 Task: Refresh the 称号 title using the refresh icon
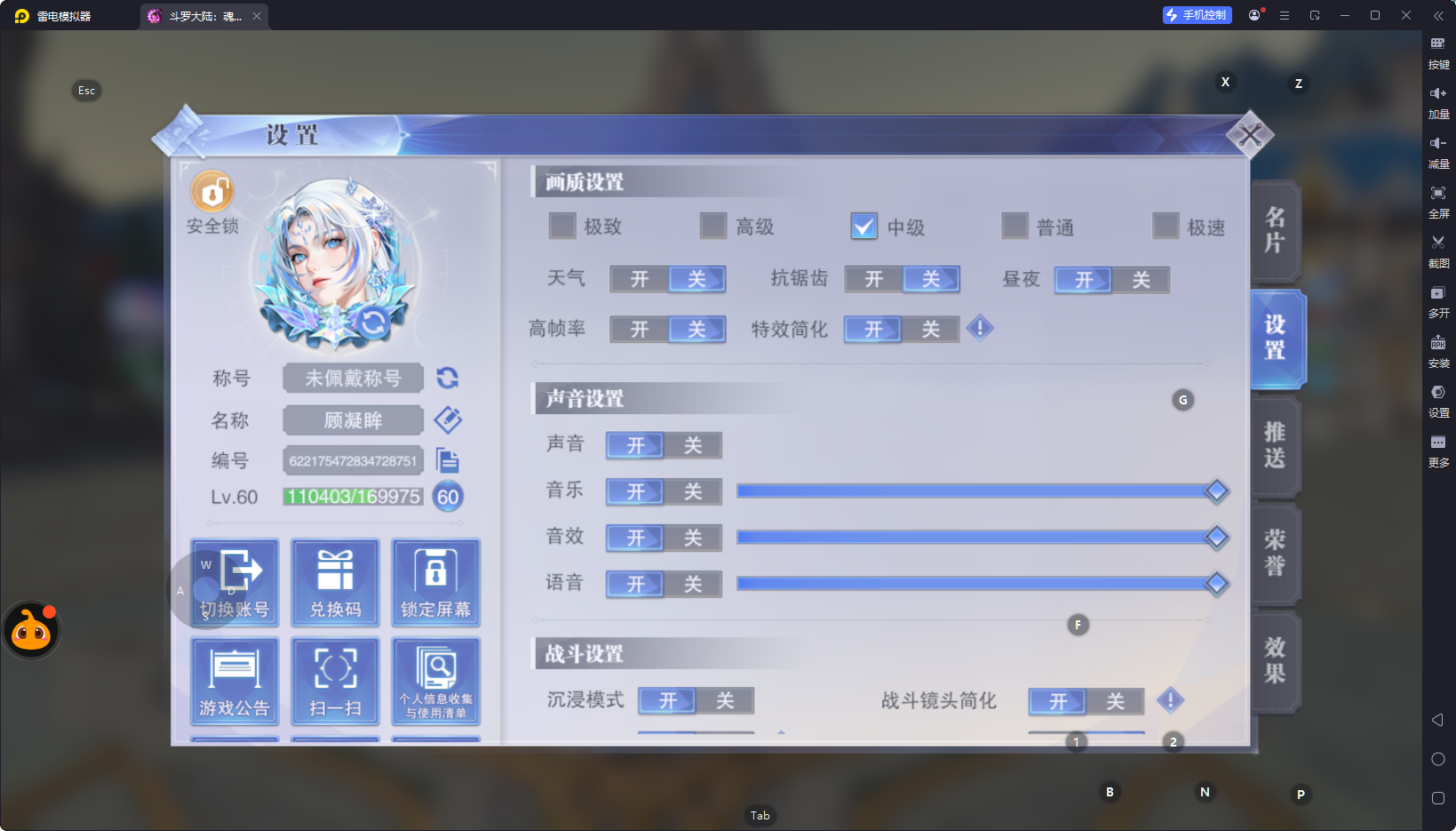(448, 378)
